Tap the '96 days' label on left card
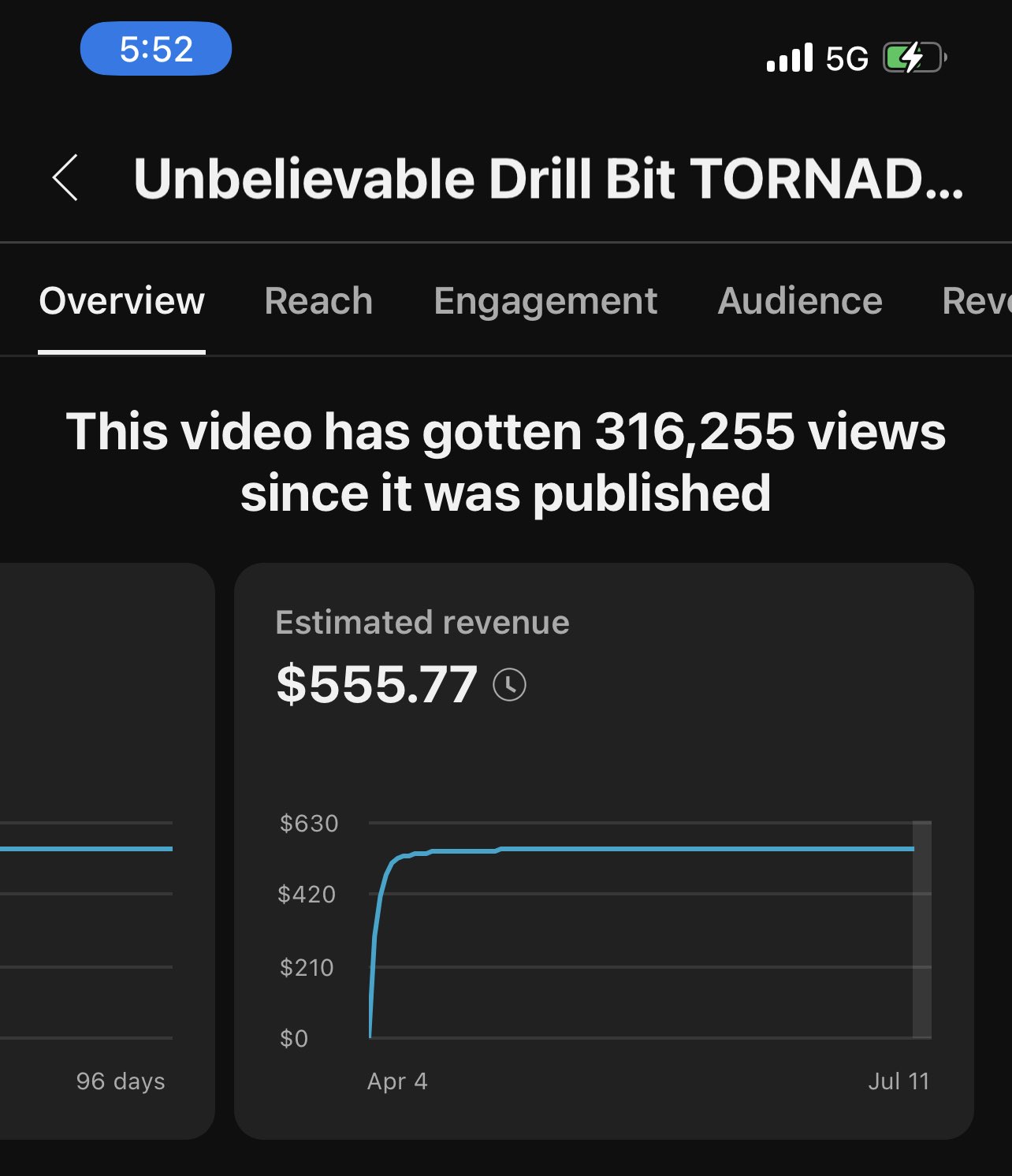 [121, 1081]
